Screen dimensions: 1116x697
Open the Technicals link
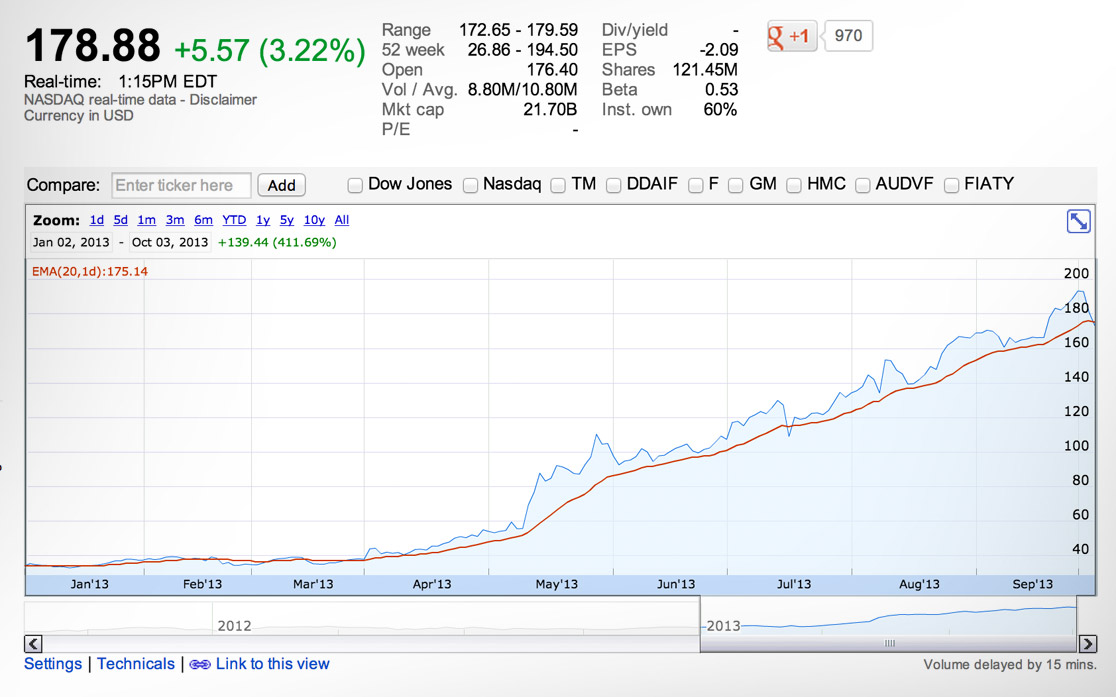point(136,664)
